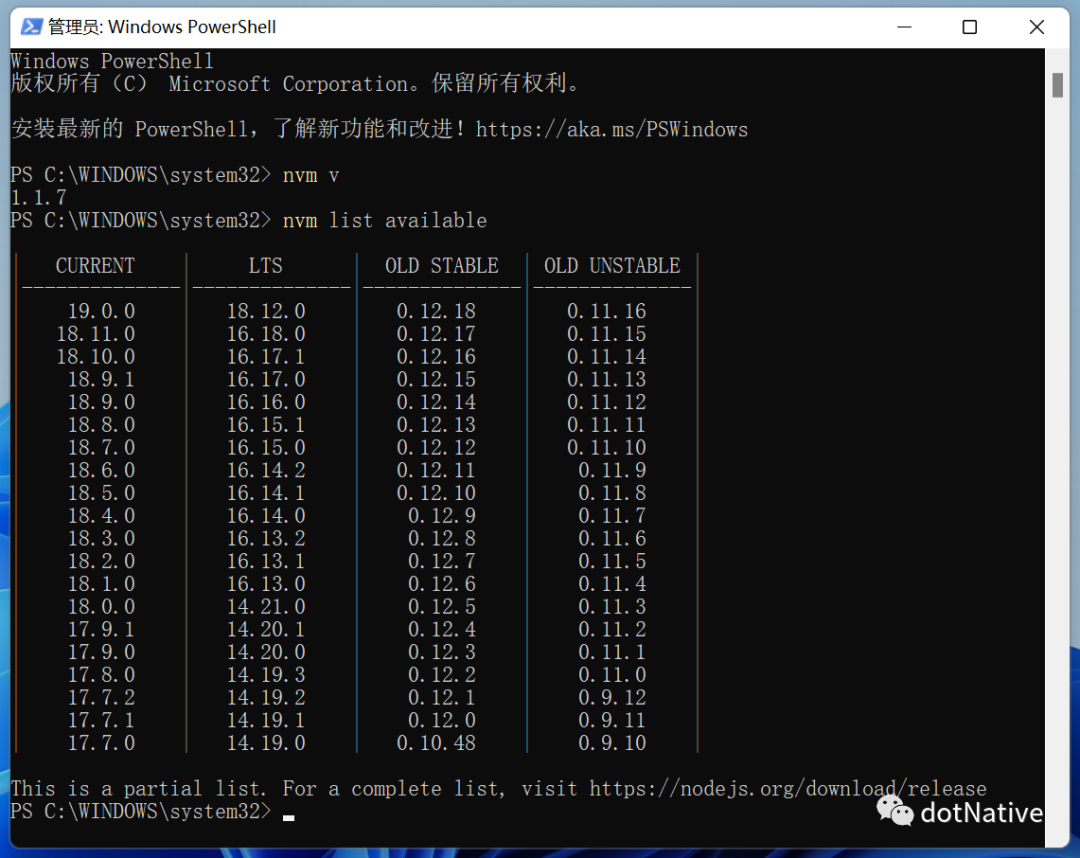Click the copyright text 'Microsoft Corporation'
Screen dimensions: 1080x858
(289, 84)
